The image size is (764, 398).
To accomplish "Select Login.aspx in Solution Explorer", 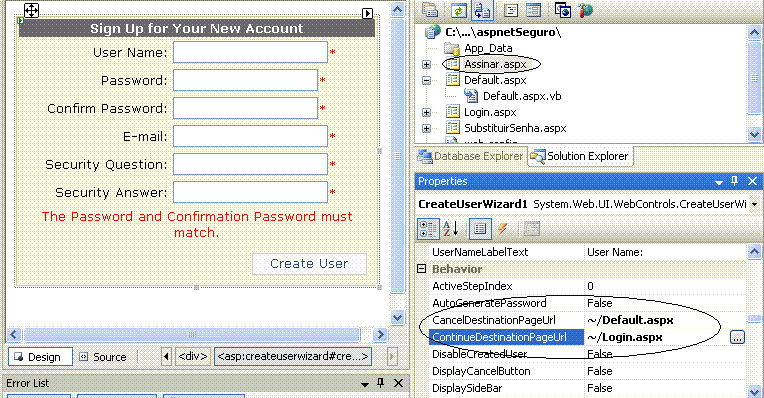I will [x=490, y=113].
